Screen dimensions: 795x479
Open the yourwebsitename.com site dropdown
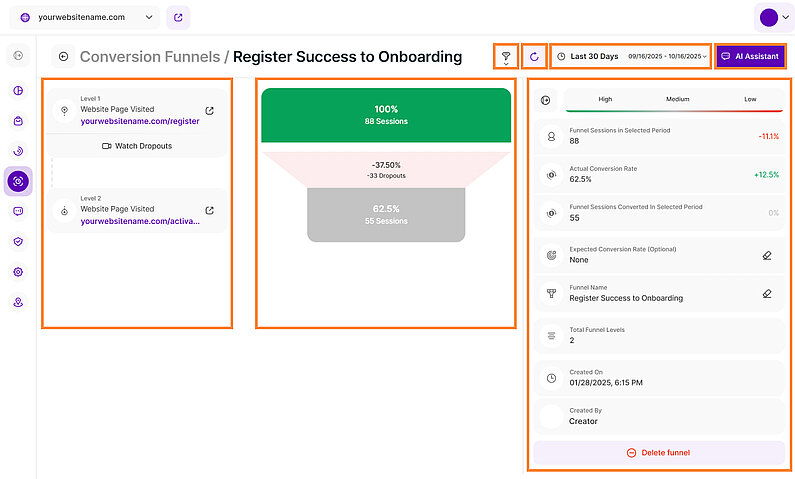click(x=88, y=17)
